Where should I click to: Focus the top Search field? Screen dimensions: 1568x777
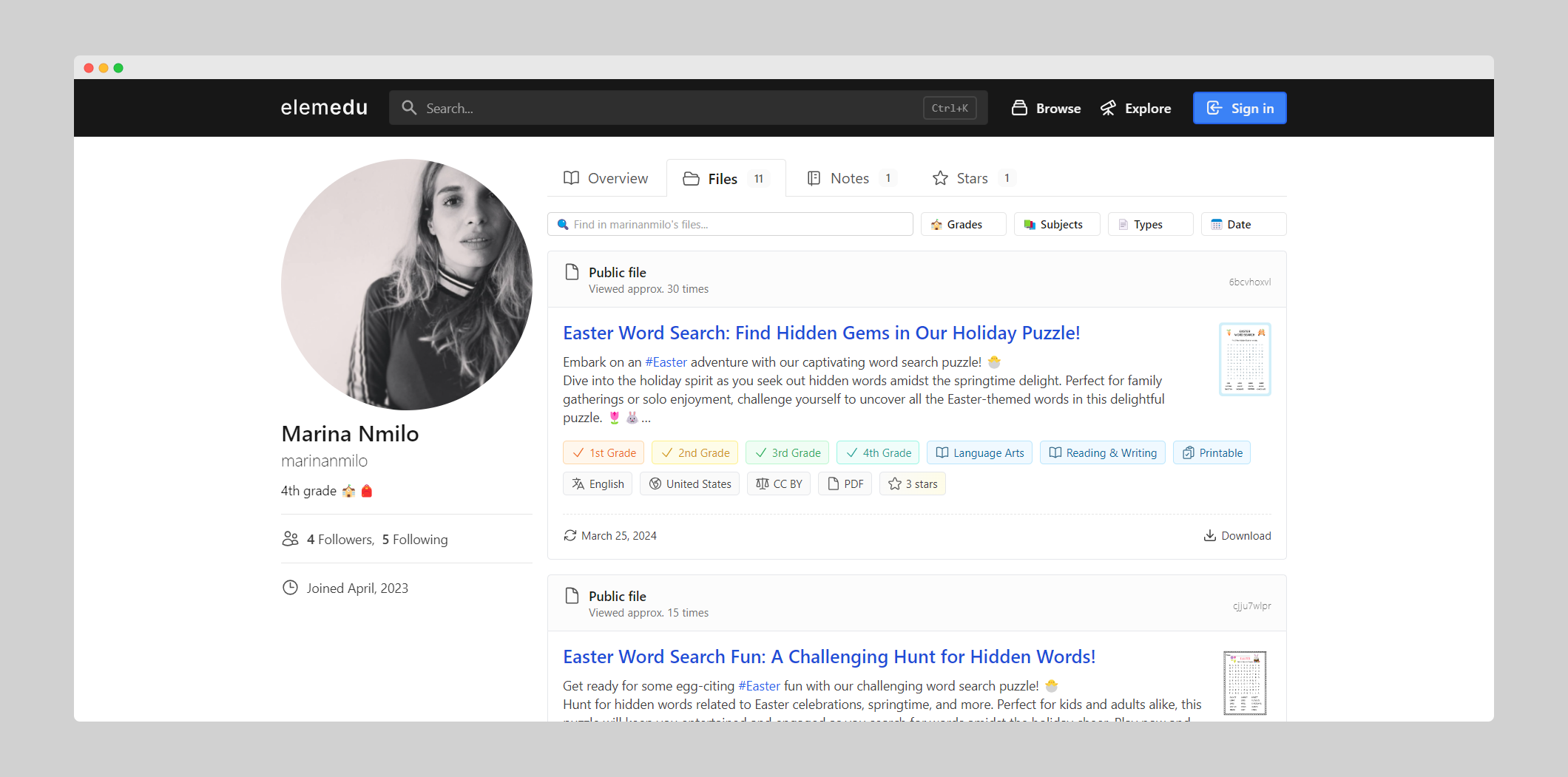point(688,108)
